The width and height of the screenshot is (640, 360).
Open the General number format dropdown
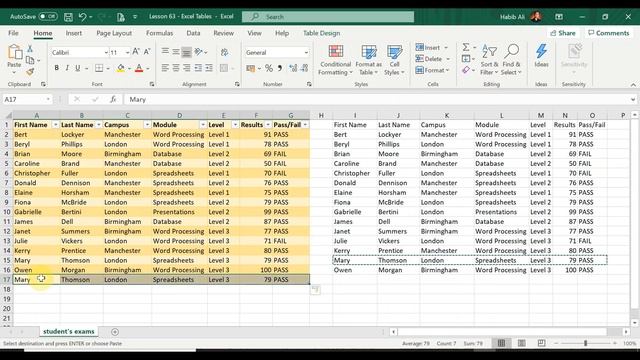point(306,53)
